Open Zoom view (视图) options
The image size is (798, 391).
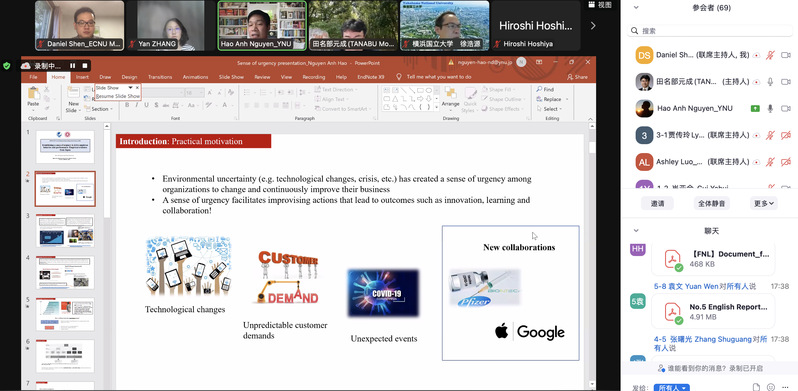point(600,5)
